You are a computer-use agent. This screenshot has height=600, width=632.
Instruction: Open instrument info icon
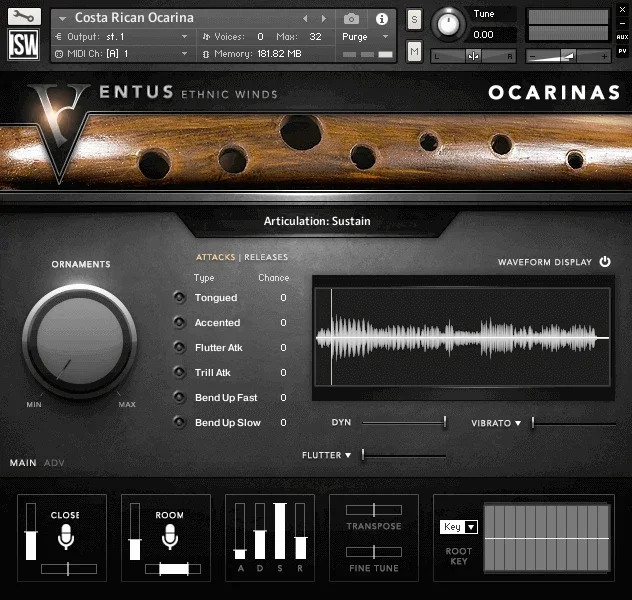pyautogui.click(x=381, y=19)
